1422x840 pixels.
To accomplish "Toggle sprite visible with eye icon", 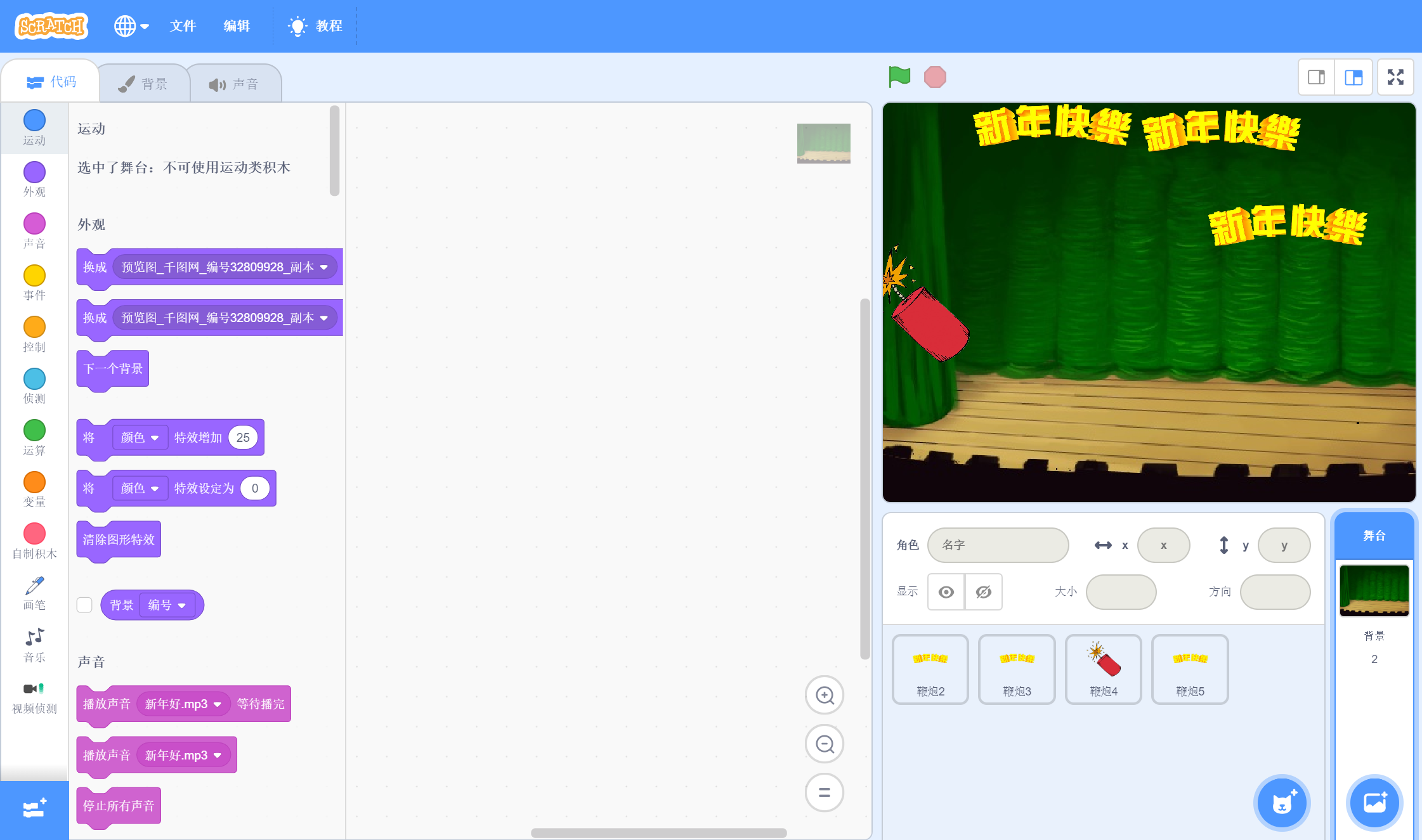I will [946, 592].
